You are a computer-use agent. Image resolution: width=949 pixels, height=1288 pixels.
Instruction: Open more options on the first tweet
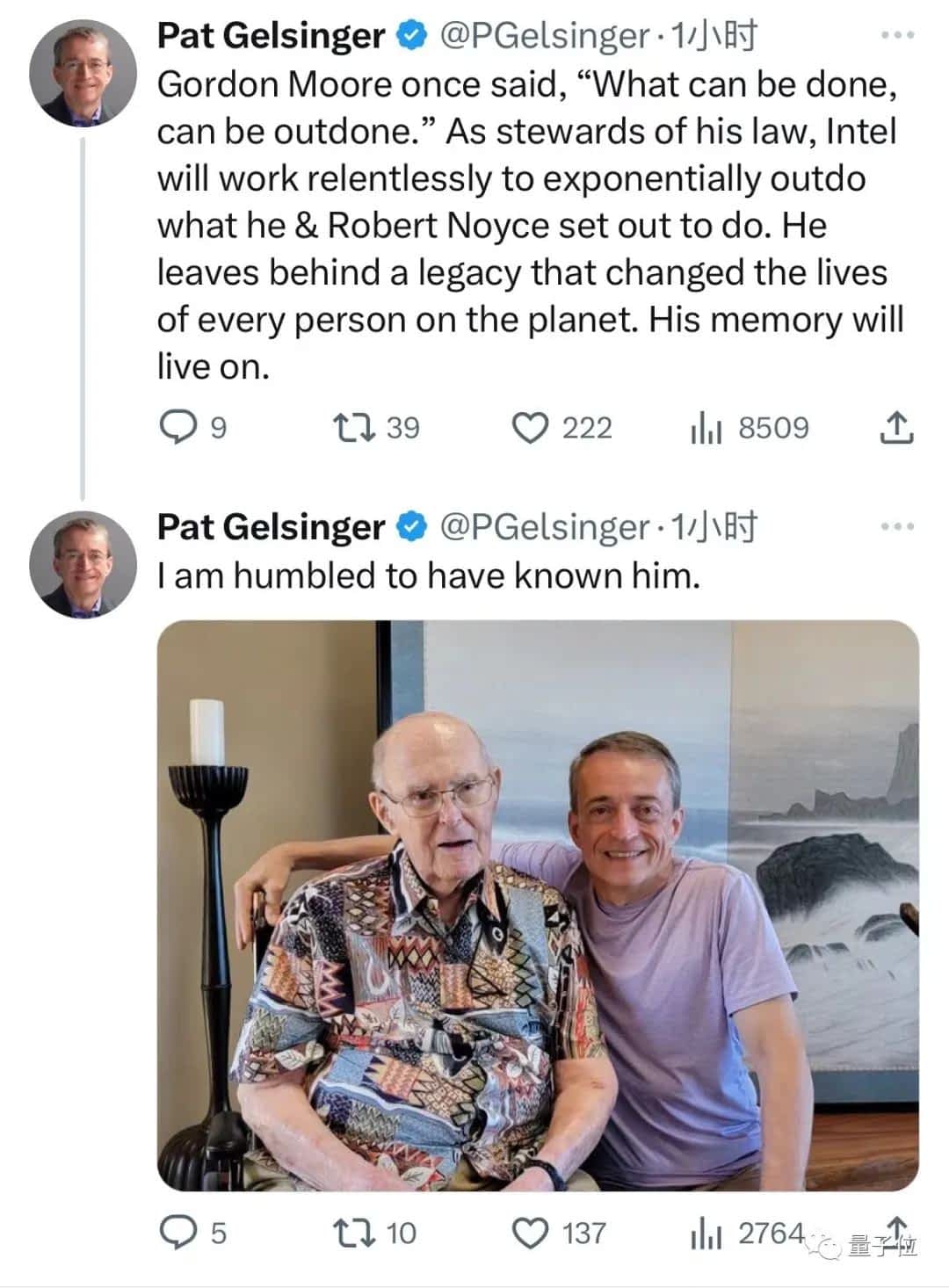(897, 36)
